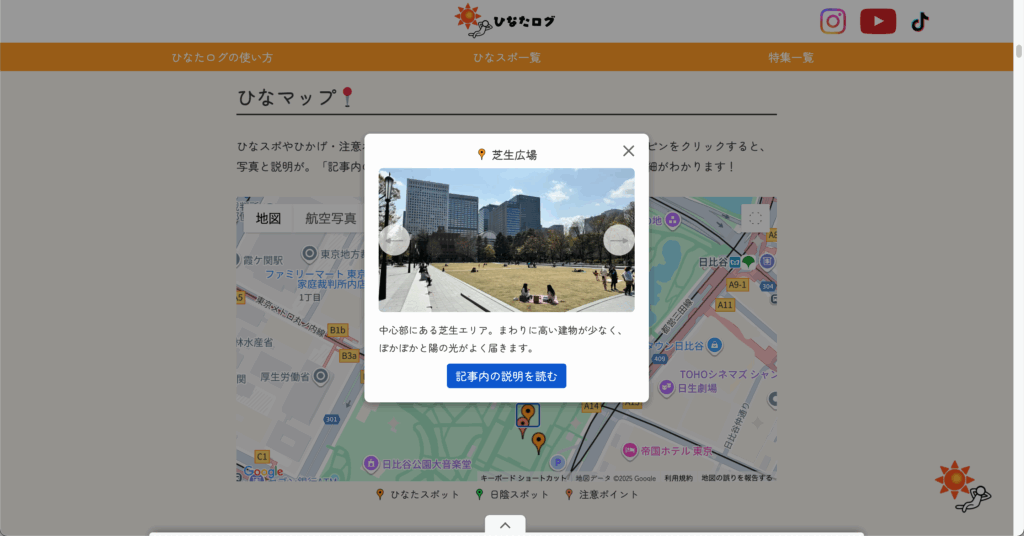Close the 芝生広場 popup
The image size is (1024, 536).
(628, 151)
